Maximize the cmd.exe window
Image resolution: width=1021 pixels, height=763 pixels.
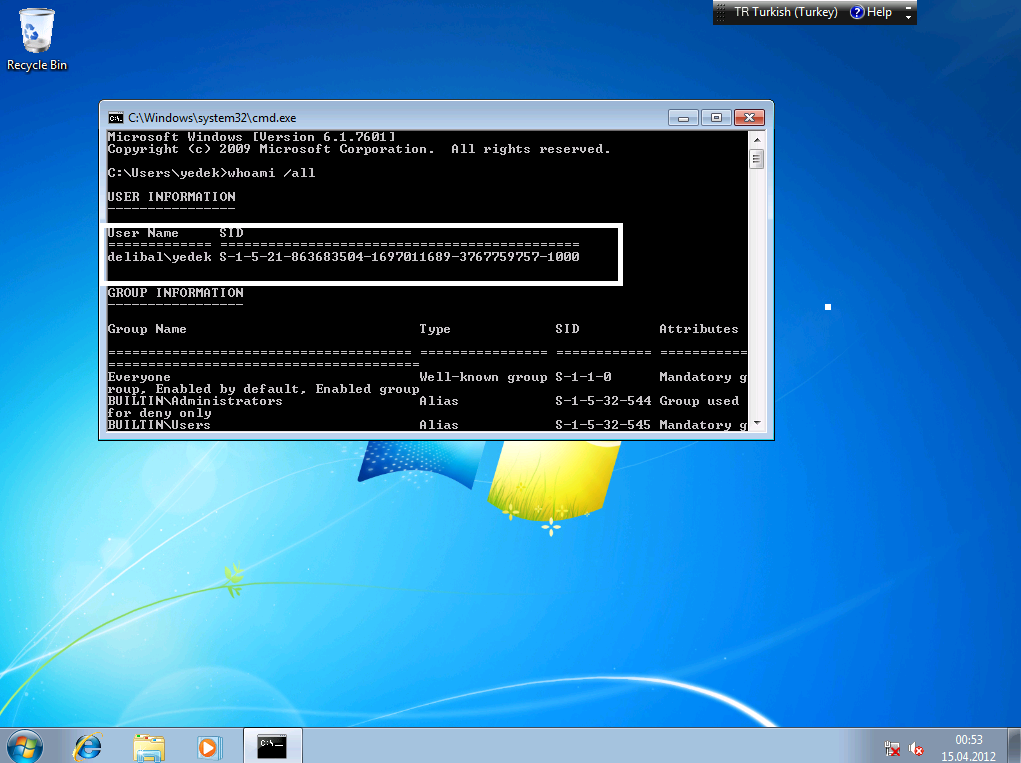point(716,117)
